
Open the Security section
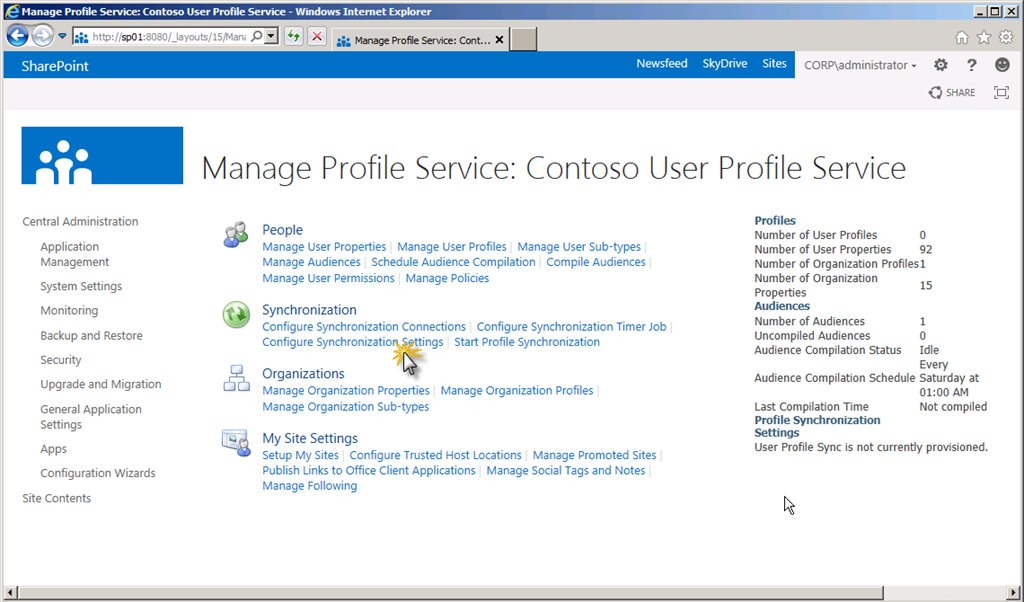(x=61, y=360)
